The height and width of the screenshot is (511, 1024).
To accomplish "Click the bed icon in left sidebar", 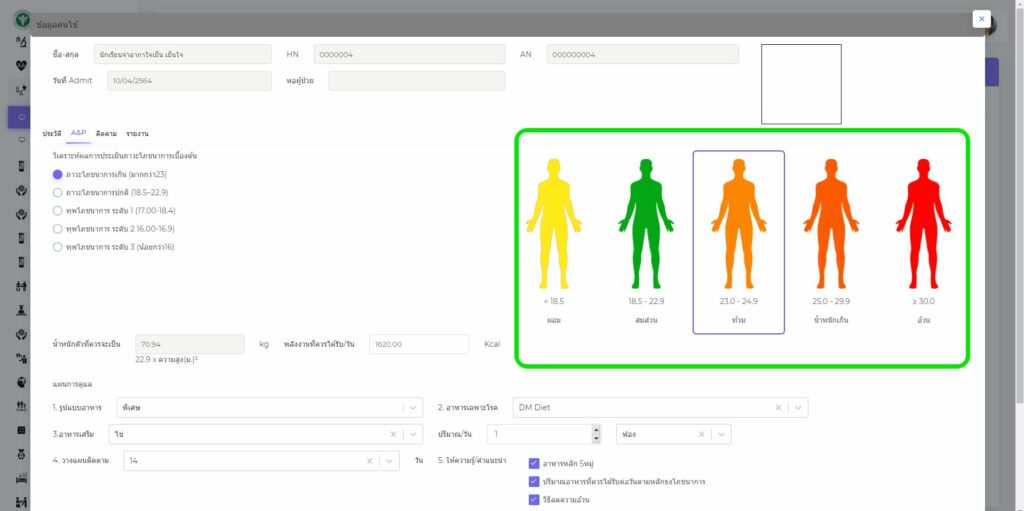I will 22,478.
